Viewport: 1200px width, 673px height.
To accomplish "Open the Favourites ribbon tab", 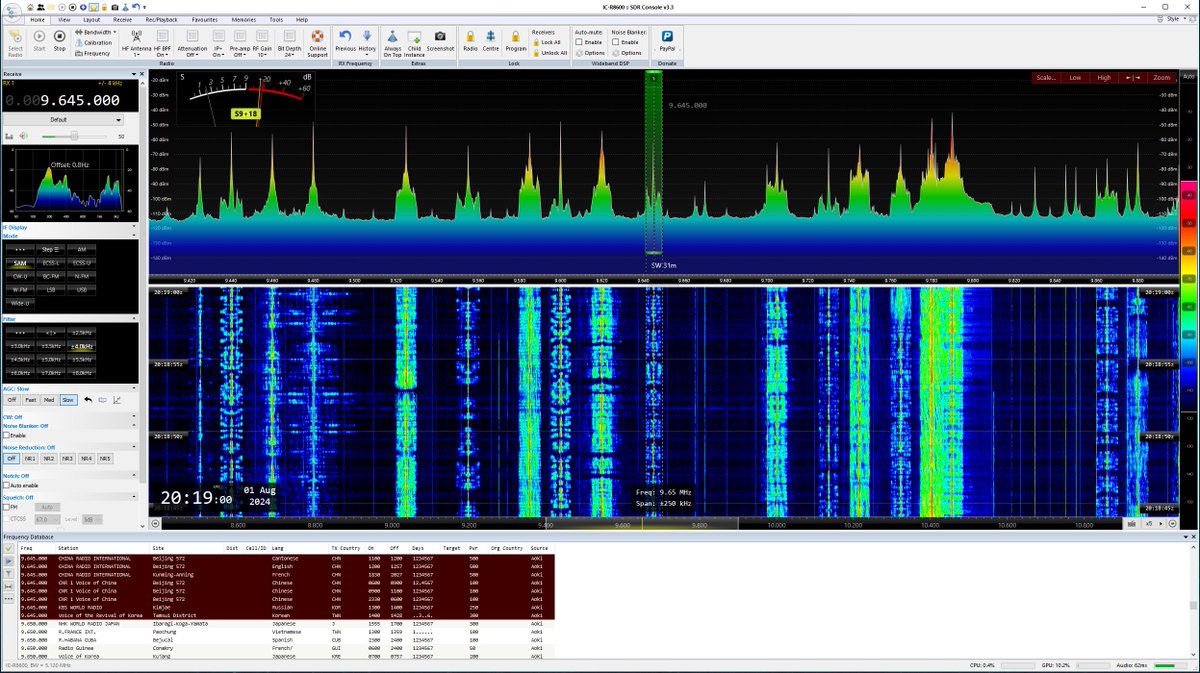I will pos(205,19).
